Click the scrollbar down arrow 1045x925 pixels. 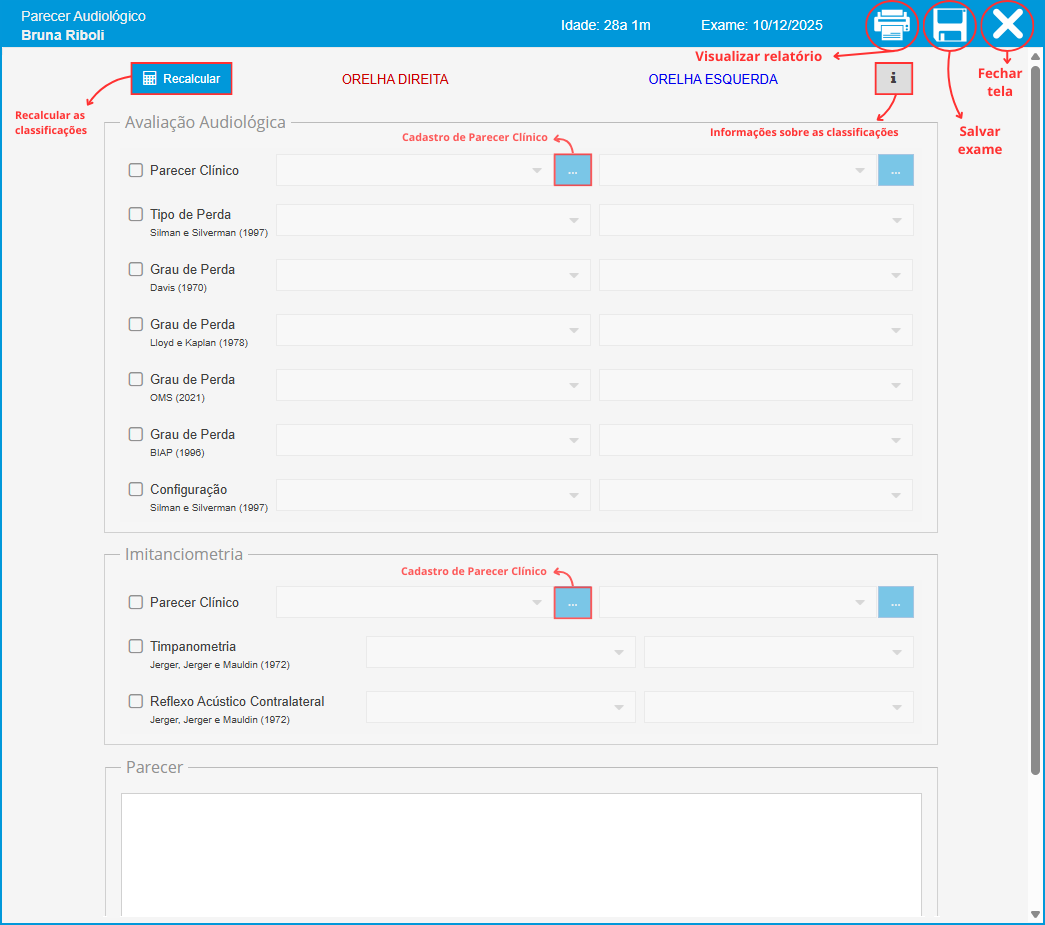[x=1035, y=914]
